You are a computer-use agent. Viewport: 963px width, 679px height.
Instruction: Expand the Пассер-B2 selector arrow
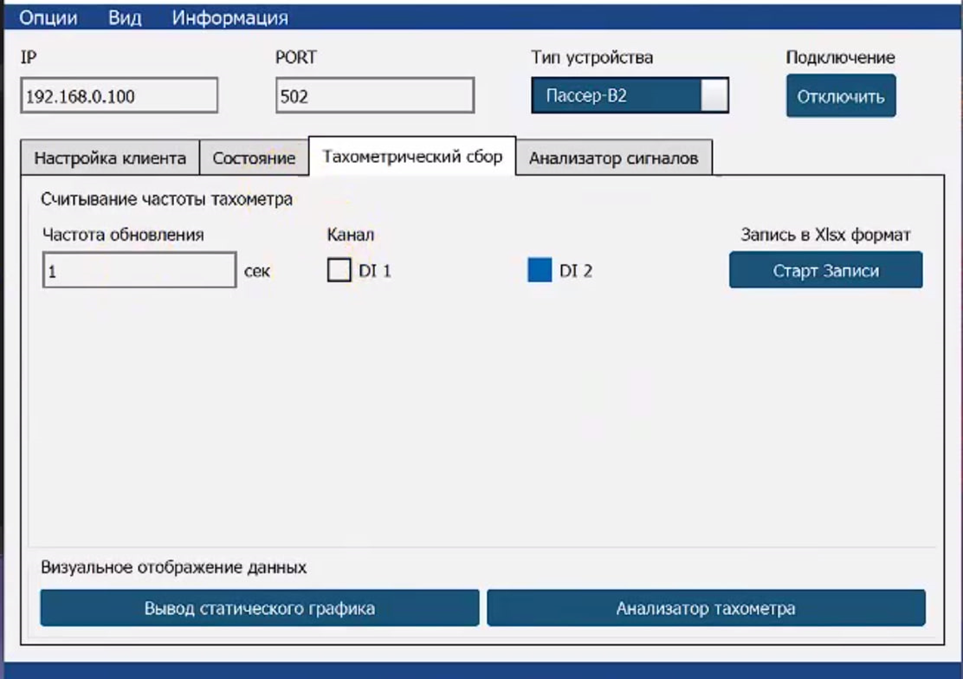[x=714, y=95]
